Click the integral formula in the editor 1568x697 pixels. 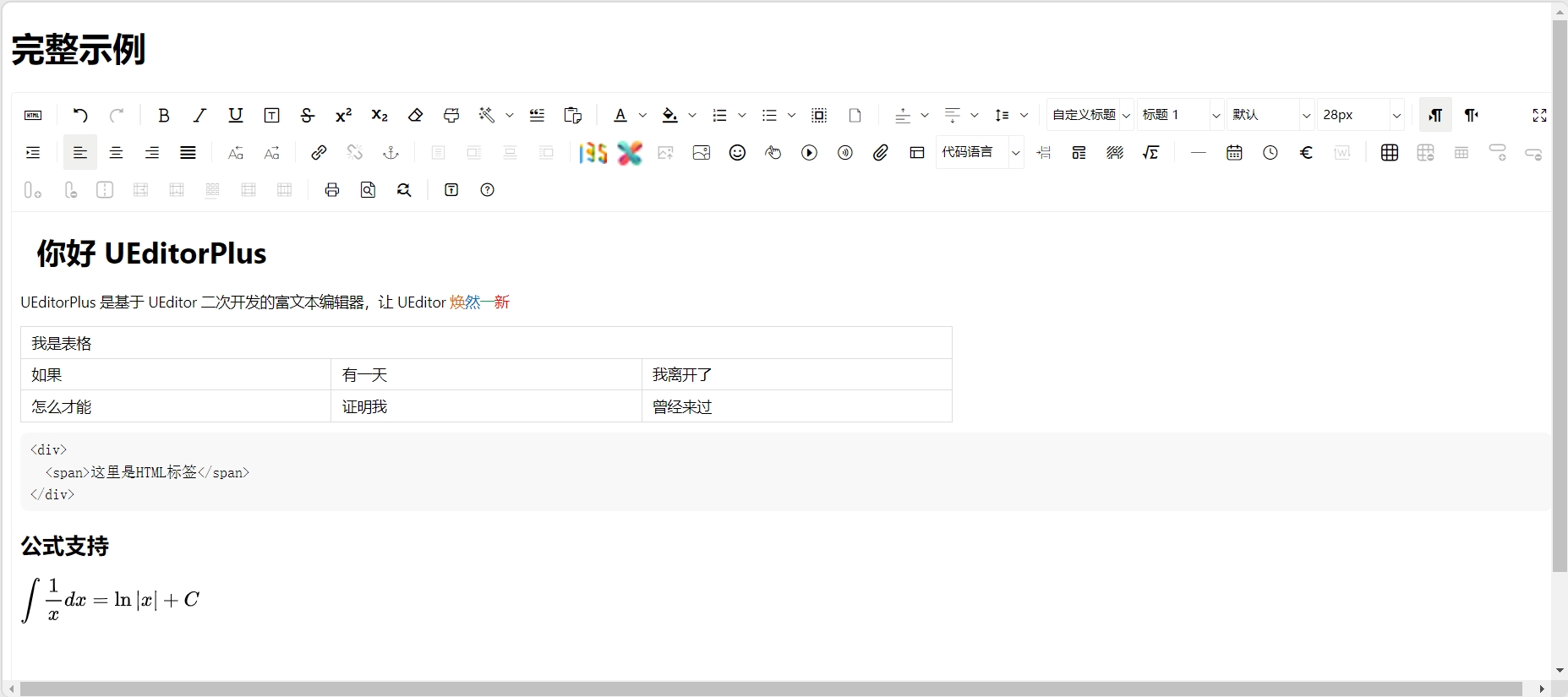110,600
